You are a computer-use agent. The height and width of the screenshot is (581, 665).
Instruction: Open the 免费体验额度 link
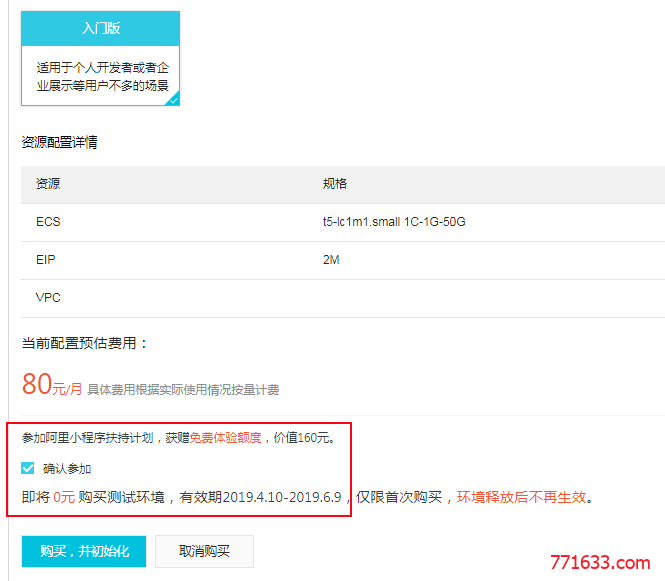225,438
